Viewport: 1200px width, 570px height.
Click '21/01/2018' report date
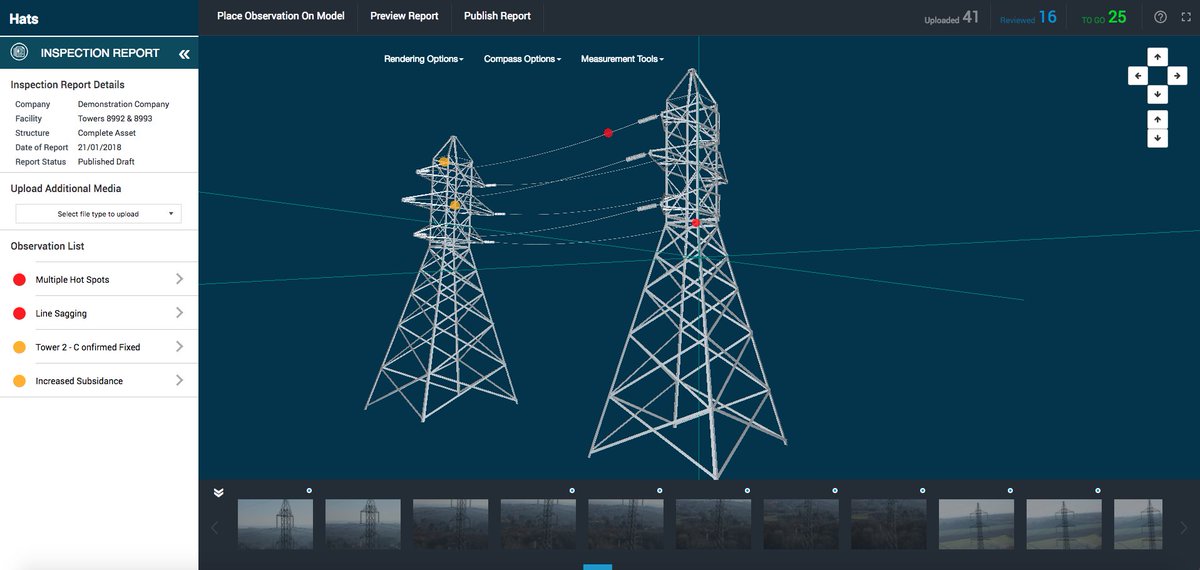[99, 147]
